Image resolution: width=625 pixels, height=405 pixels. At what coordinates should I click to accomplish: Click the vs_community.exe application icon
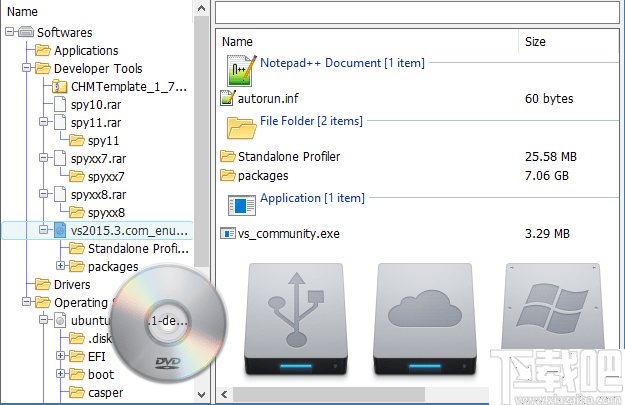click(228, 233)
